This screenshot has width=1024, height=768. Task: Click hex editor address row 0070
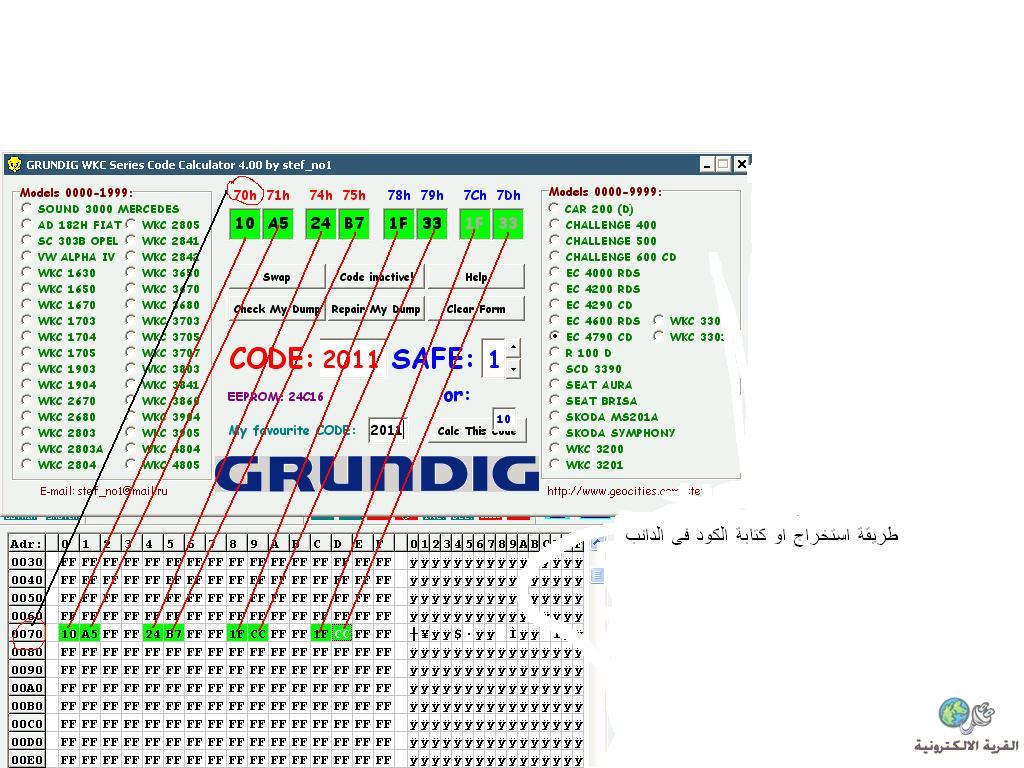point(27,633)
